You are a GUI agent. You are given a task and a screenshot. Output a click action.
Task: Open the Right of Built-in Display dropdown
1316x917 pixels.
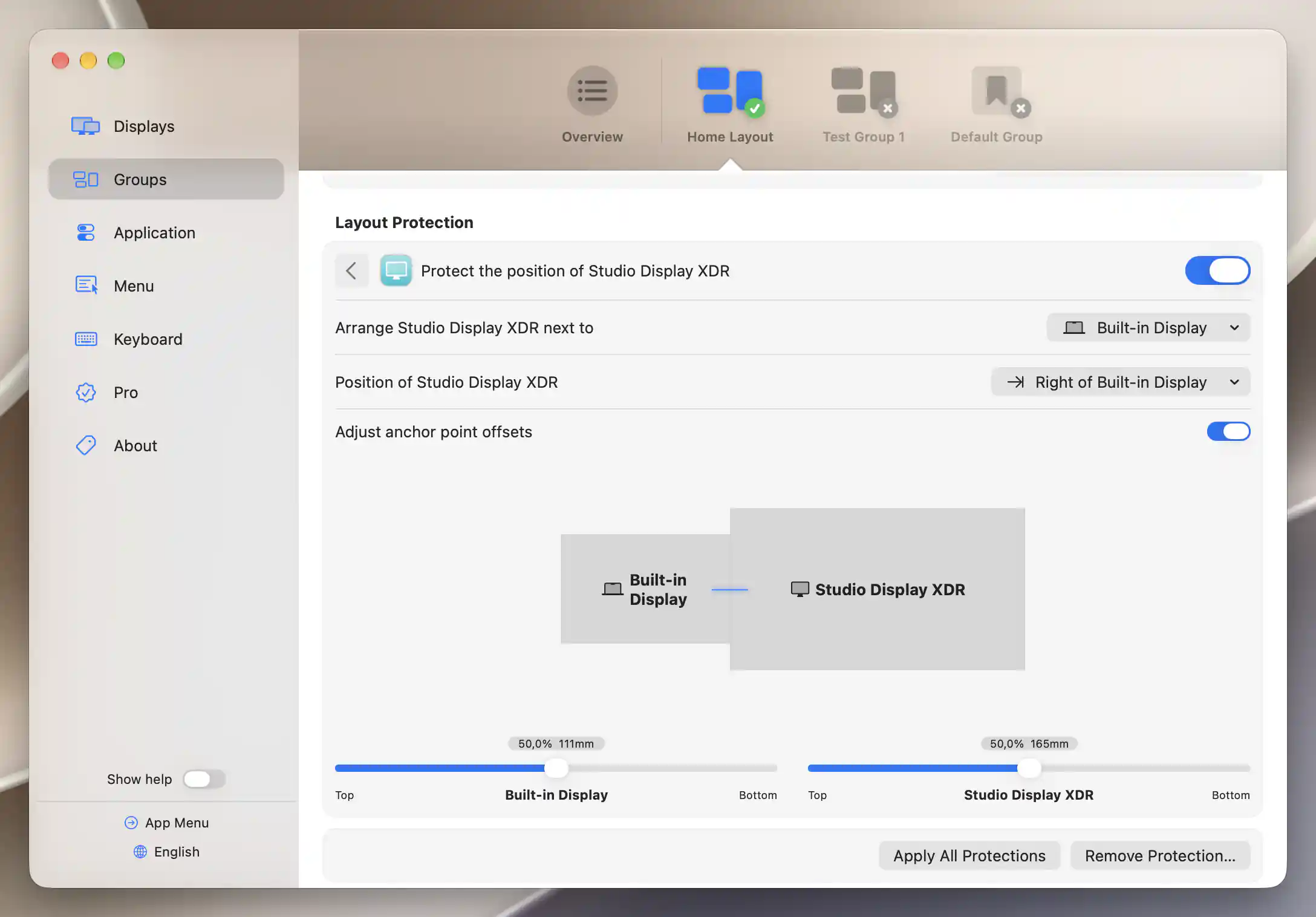(1120, 382)
